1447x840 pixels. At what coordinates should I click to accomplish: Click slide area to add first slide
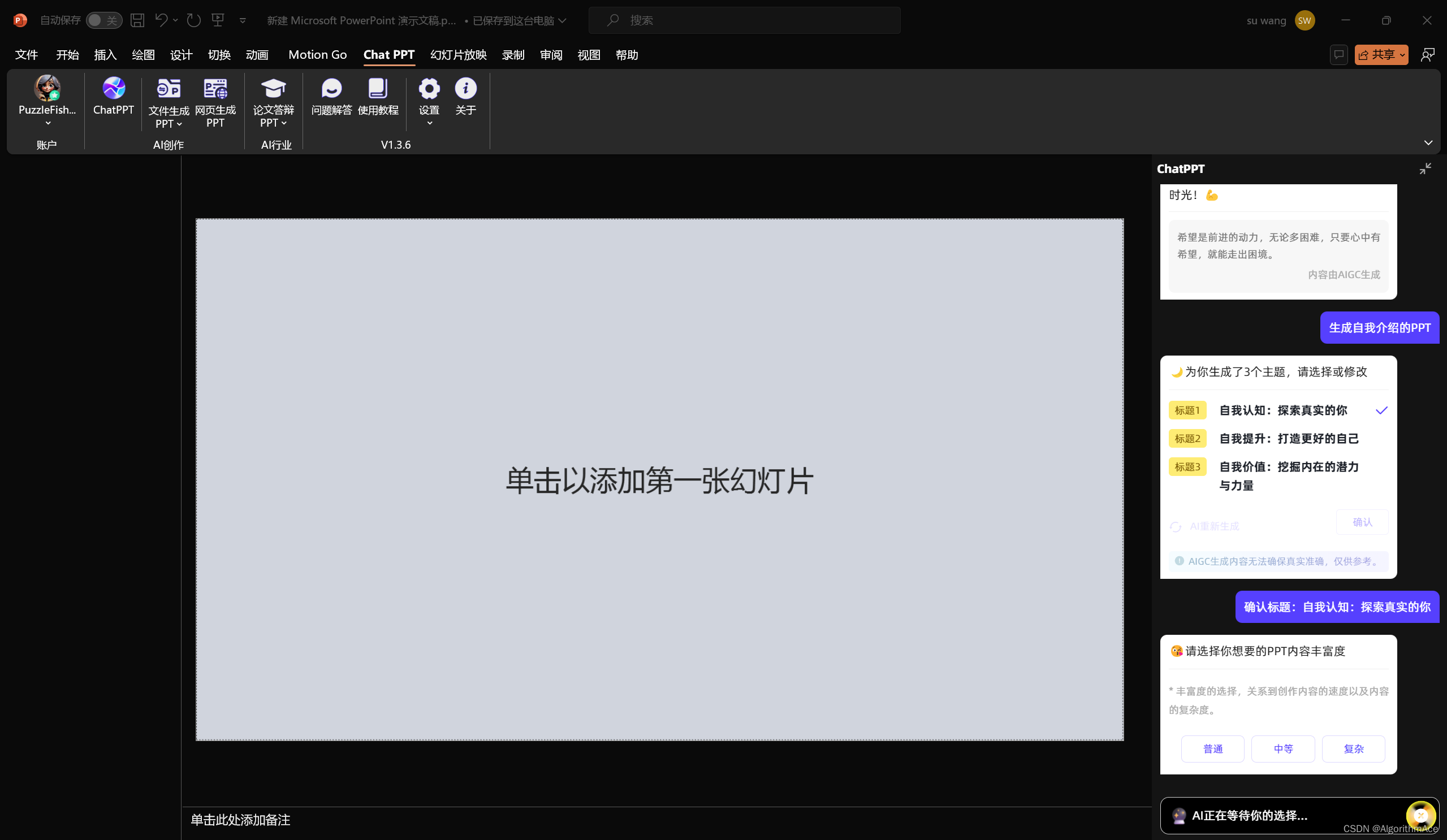659,480
